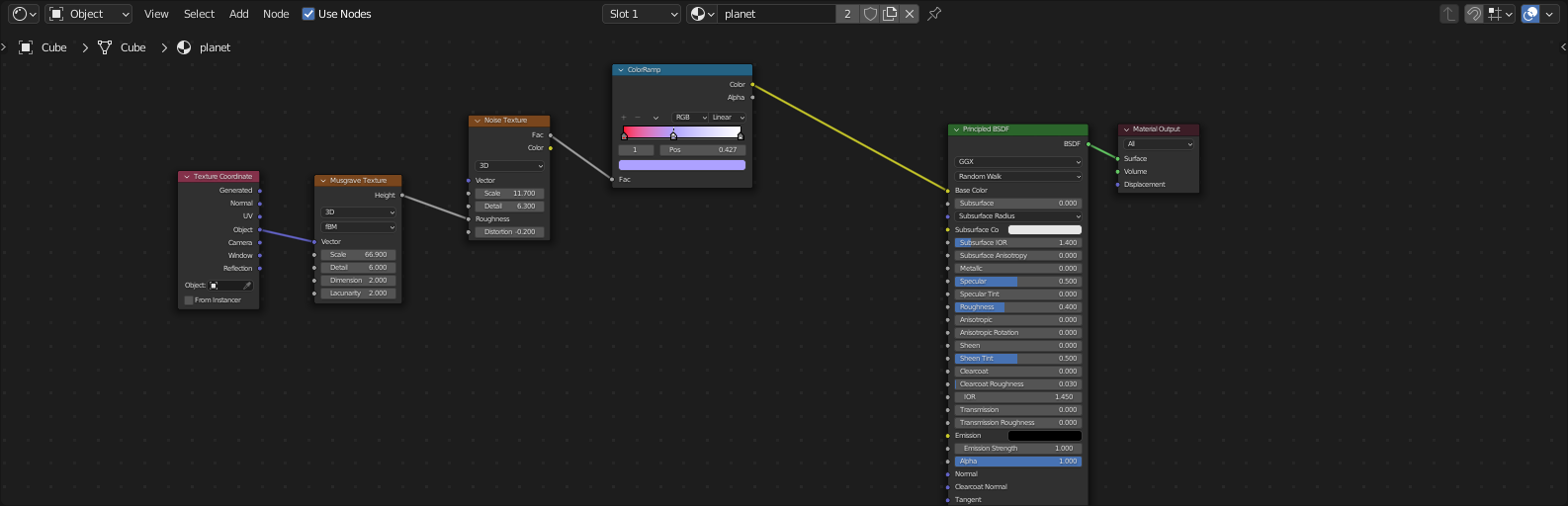Open the View menu

156,14
